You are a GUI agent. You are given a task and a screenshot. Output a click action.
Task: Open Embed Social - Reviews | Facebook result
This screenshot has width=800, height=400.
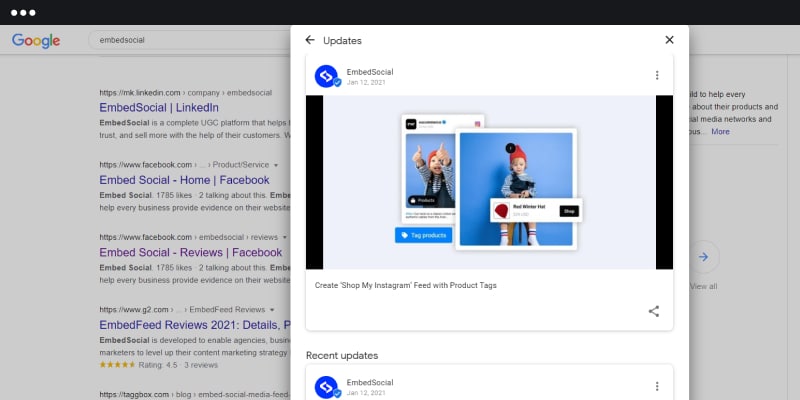coord(191,253)
